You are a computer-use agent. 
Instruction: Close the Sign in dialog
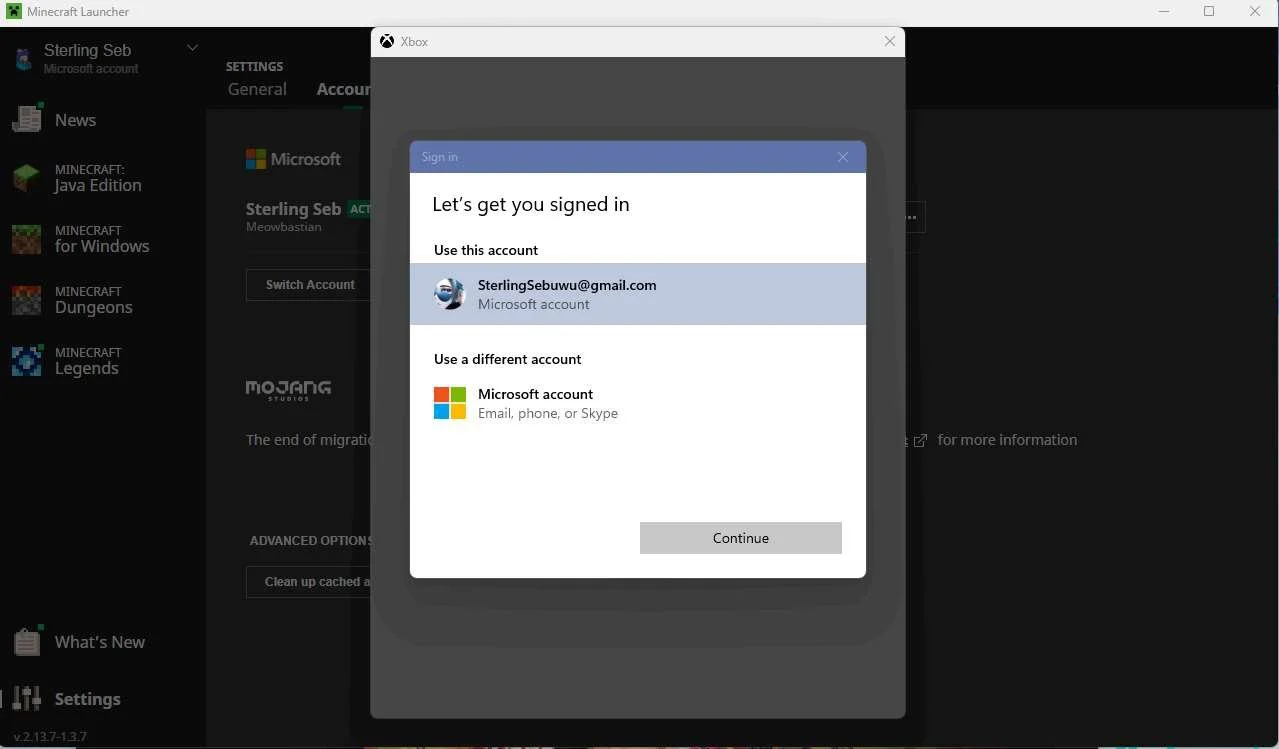(843, 157)
